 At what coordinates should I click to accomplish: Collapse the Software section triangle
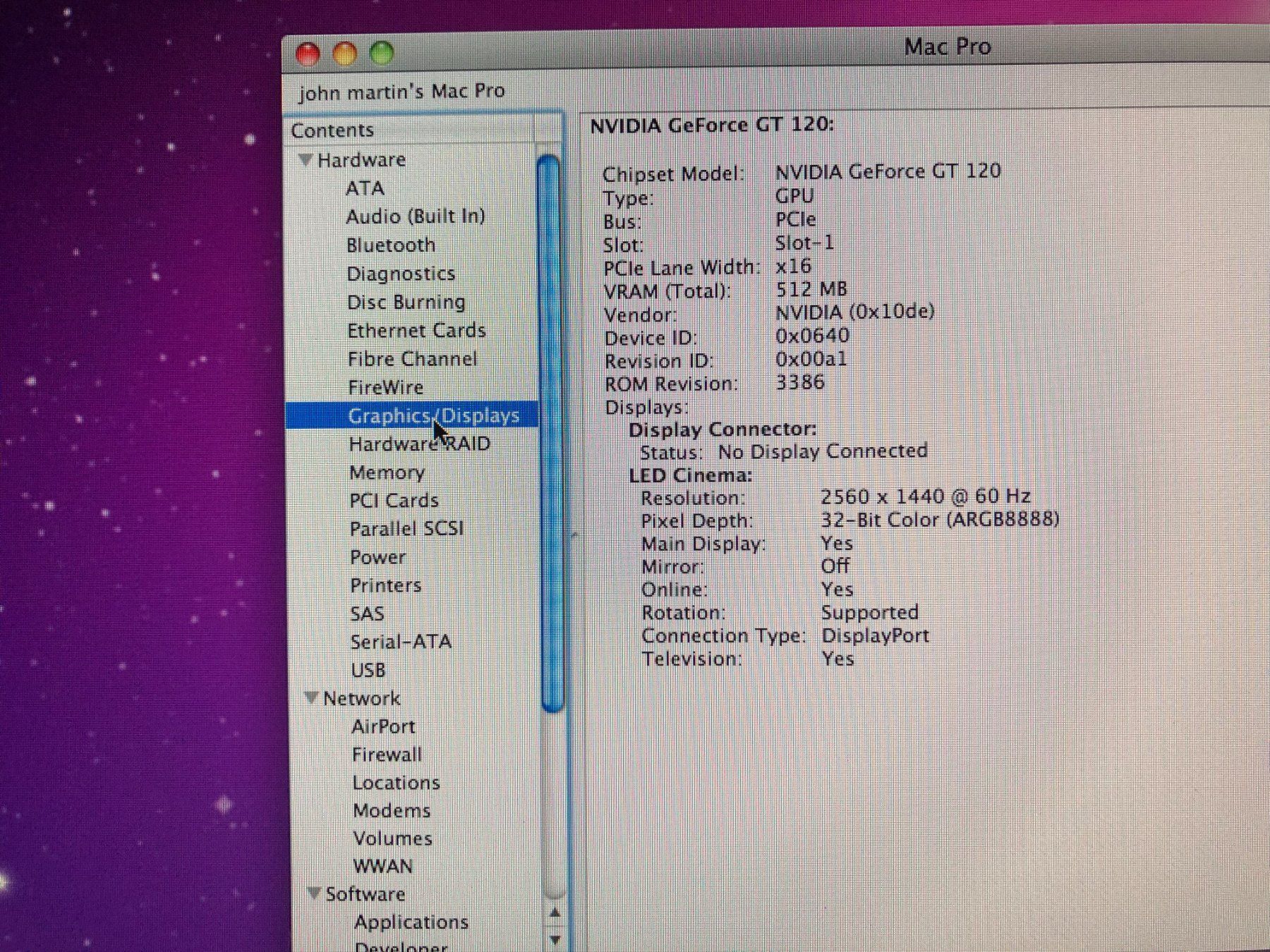[x=315, y=893]
